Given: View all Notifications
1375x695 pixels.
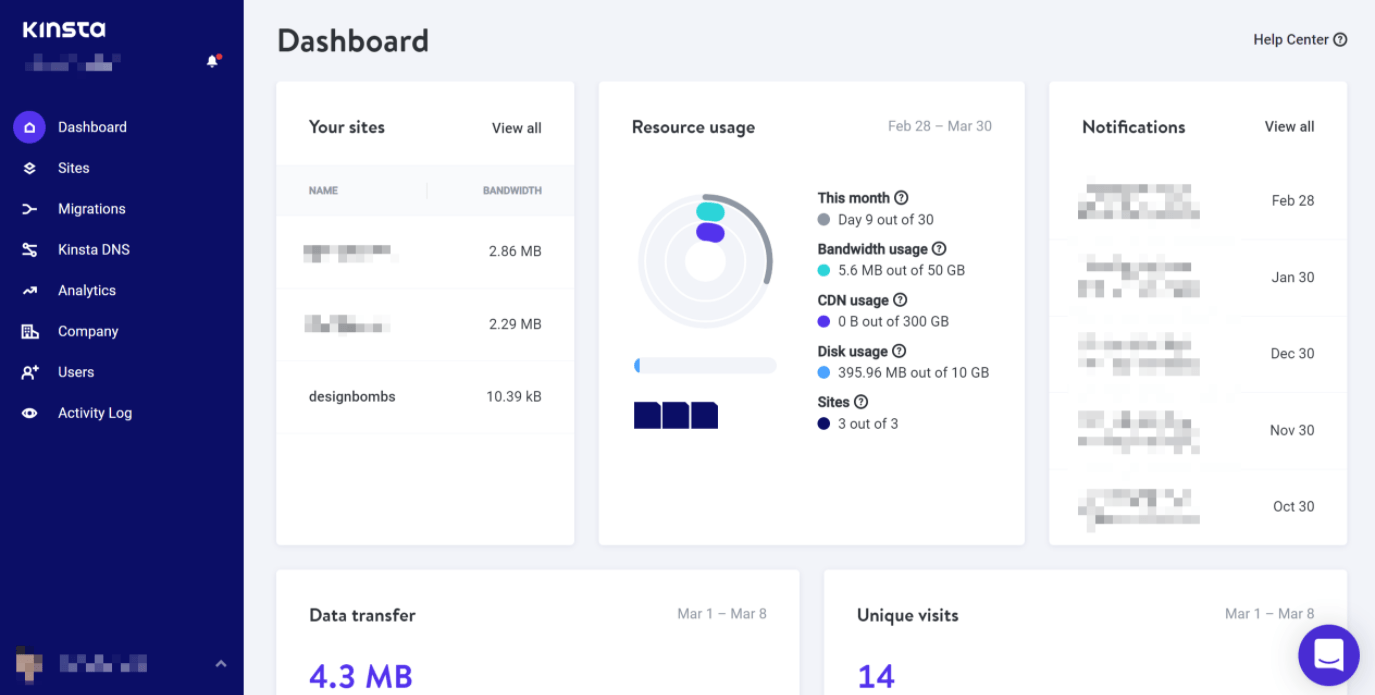Looking at the screenshot, I should (x=1289, y=127).
